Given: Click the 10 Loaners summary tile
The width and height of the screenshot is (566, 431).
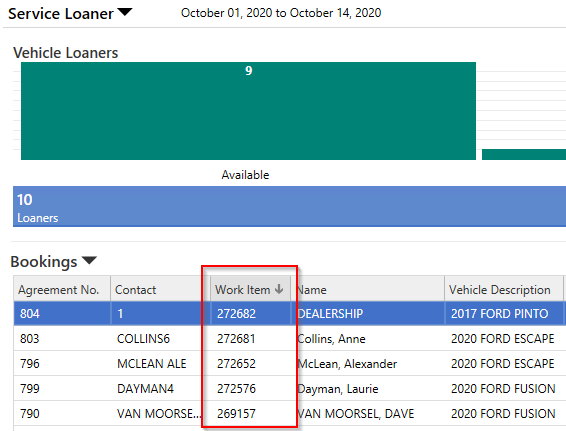Looking at the screenshot, I should click(x=289, y=206).
